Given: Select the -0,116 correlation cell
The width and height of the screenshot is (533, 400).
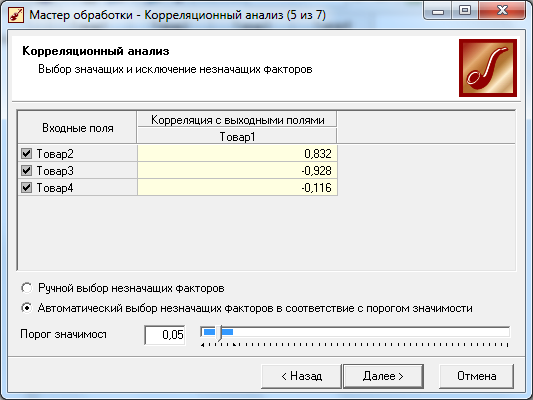Looking at the screenshot, I should point(237,188).
